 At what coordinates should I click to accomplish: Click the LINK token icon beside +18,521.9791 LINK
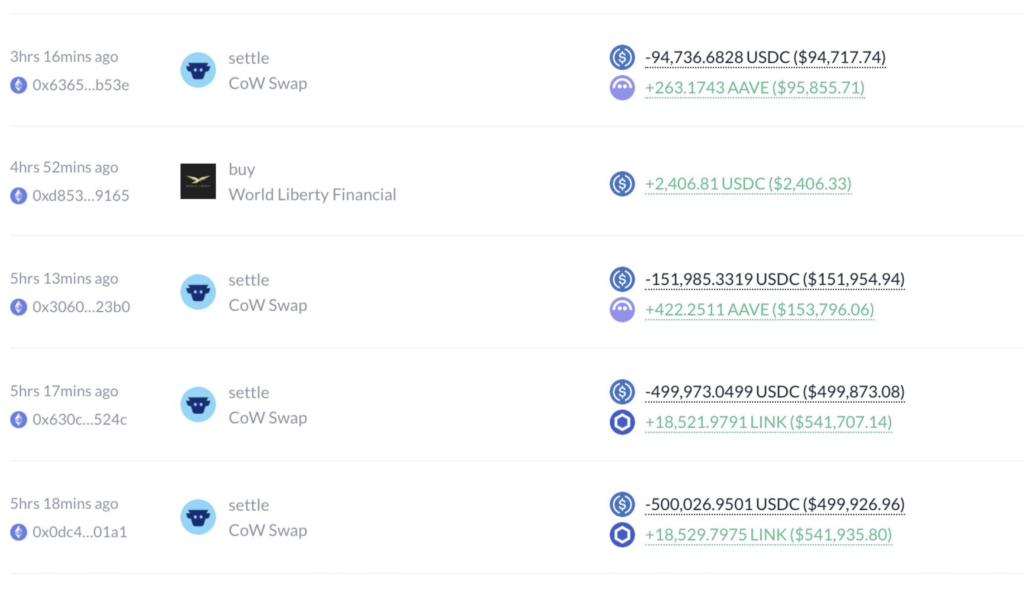[622, 422]
